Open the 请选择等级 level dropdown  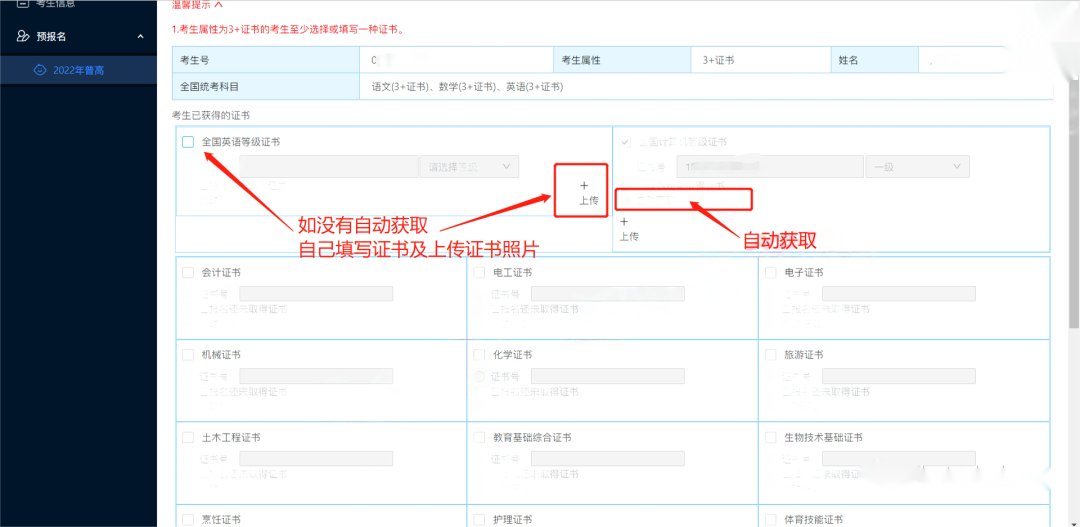click(x=468, y=166)
